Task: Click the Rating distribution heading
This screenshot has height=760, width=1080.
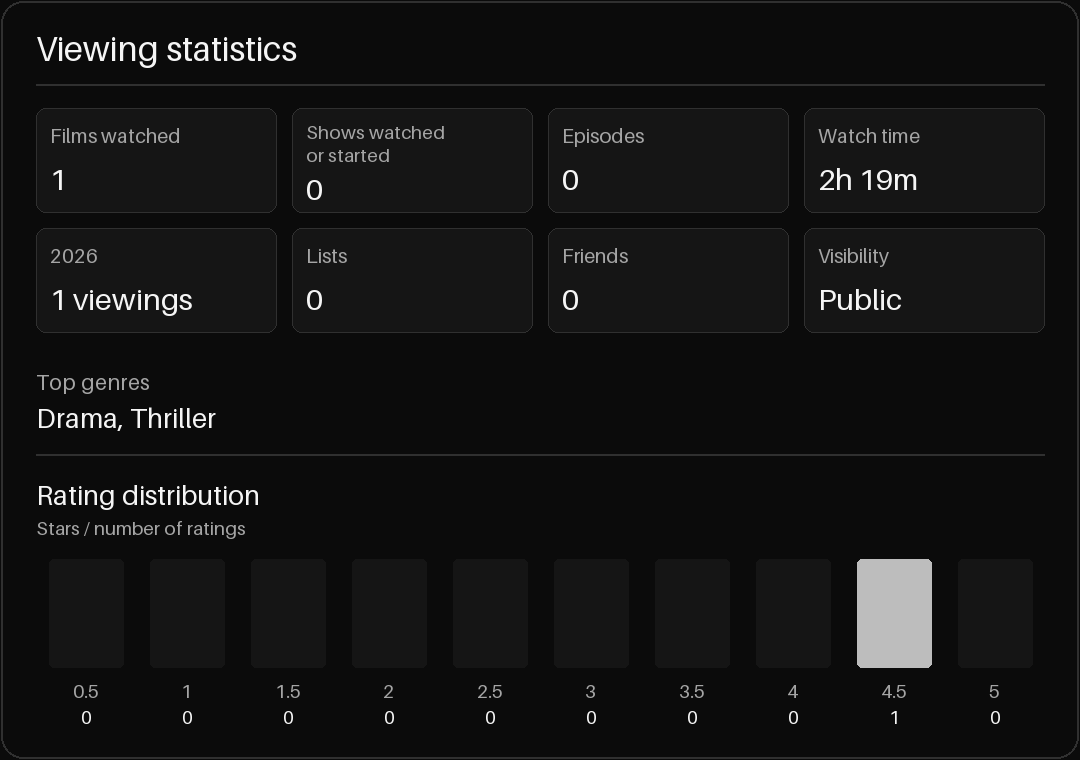Action: coord(148,496)
